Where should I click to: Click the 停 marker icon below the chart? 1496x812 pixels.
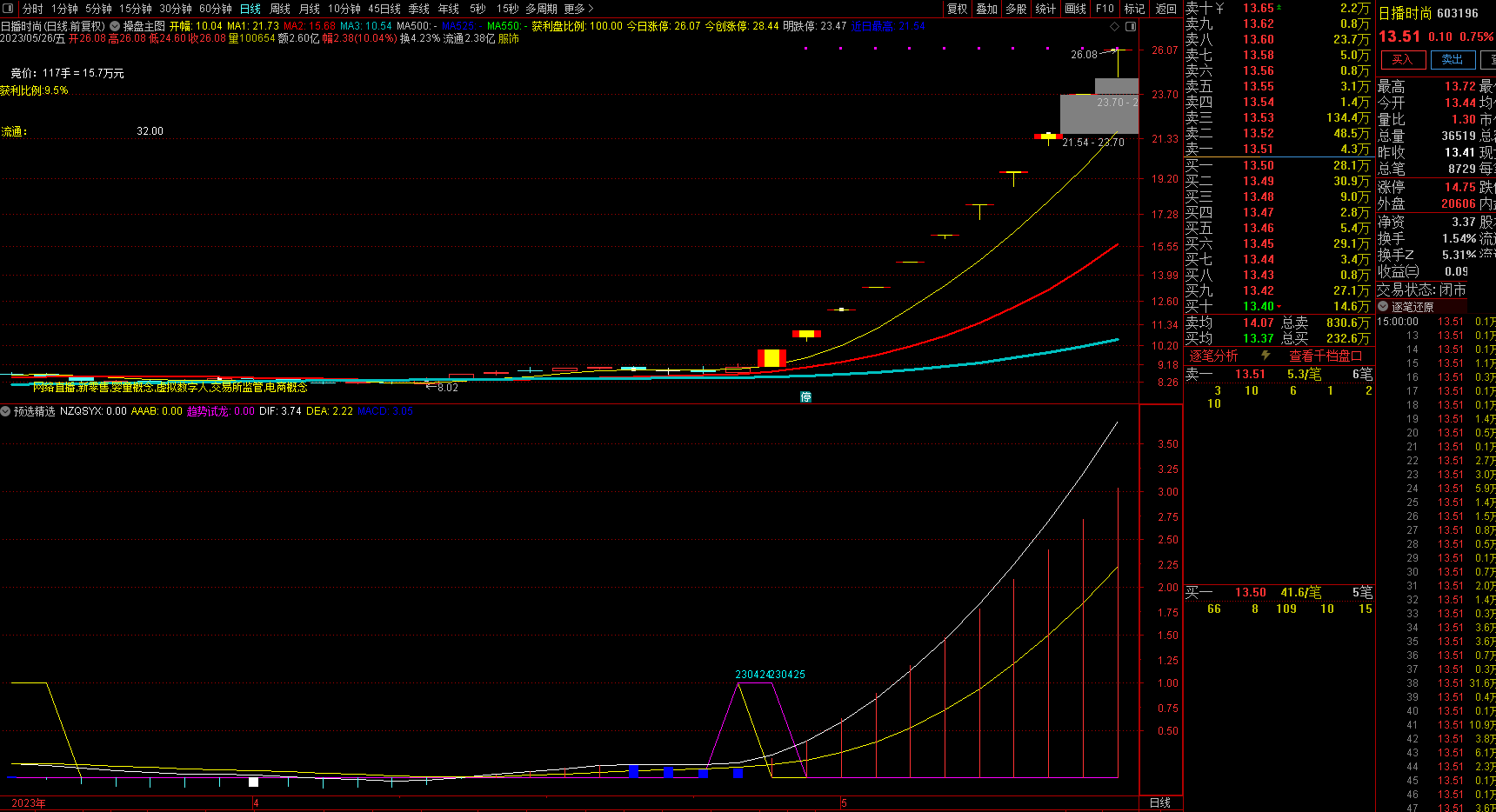(x=806, y=396)
